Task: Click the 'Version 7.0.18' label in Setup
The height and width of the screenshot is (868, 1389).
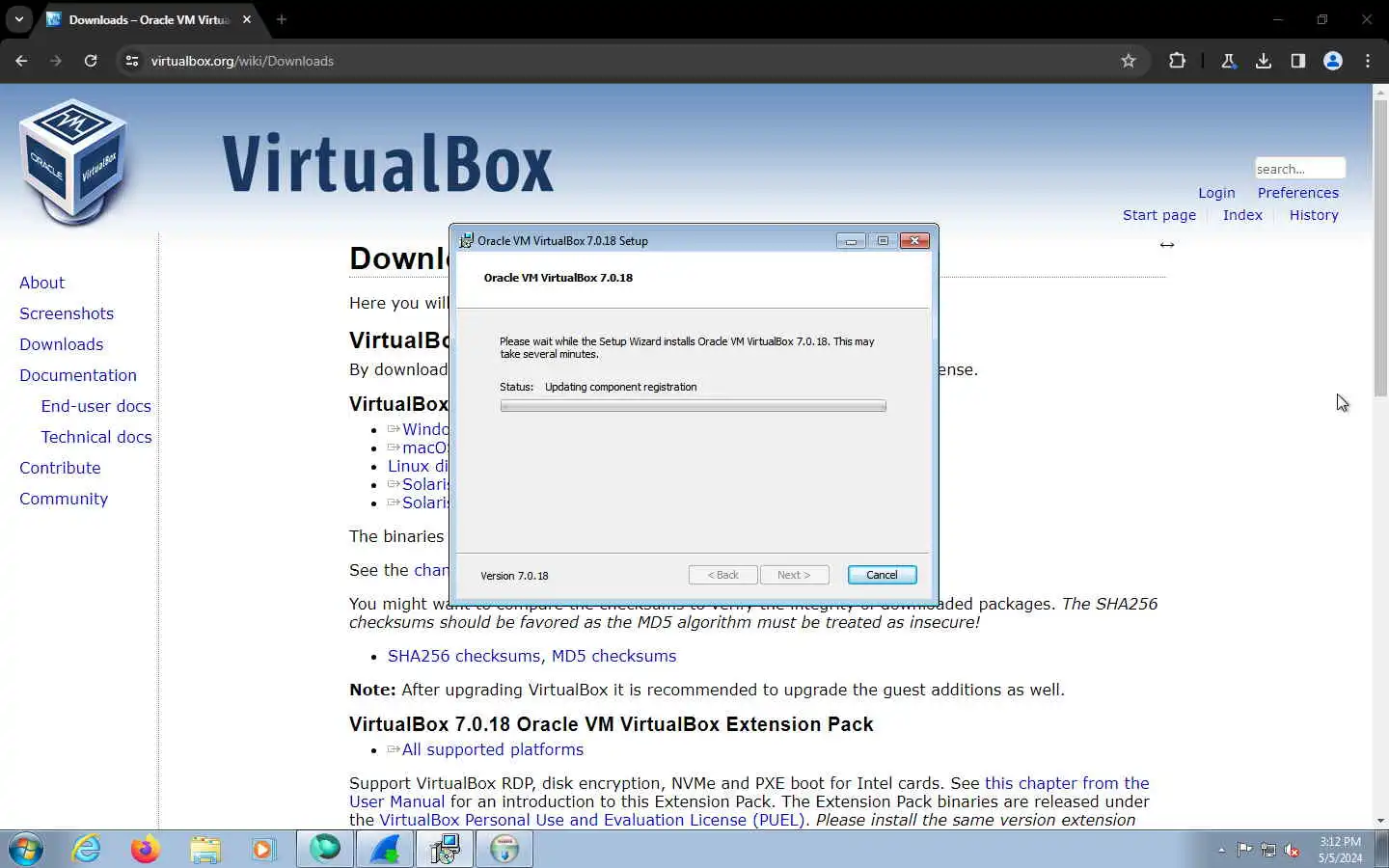Action: click(514, 576)
